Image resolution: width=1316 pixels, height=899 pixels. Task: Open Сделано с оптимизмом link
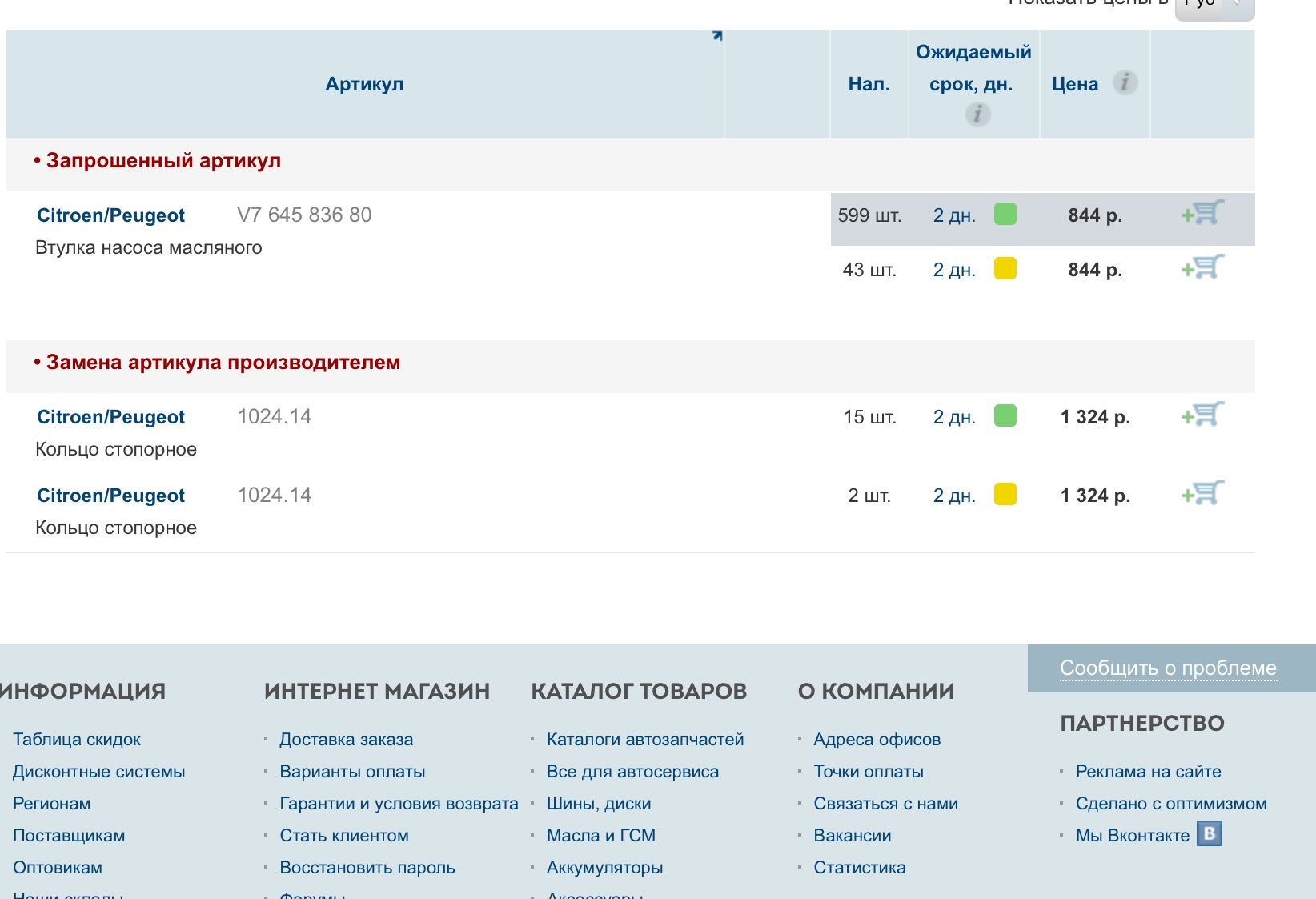1171,804
